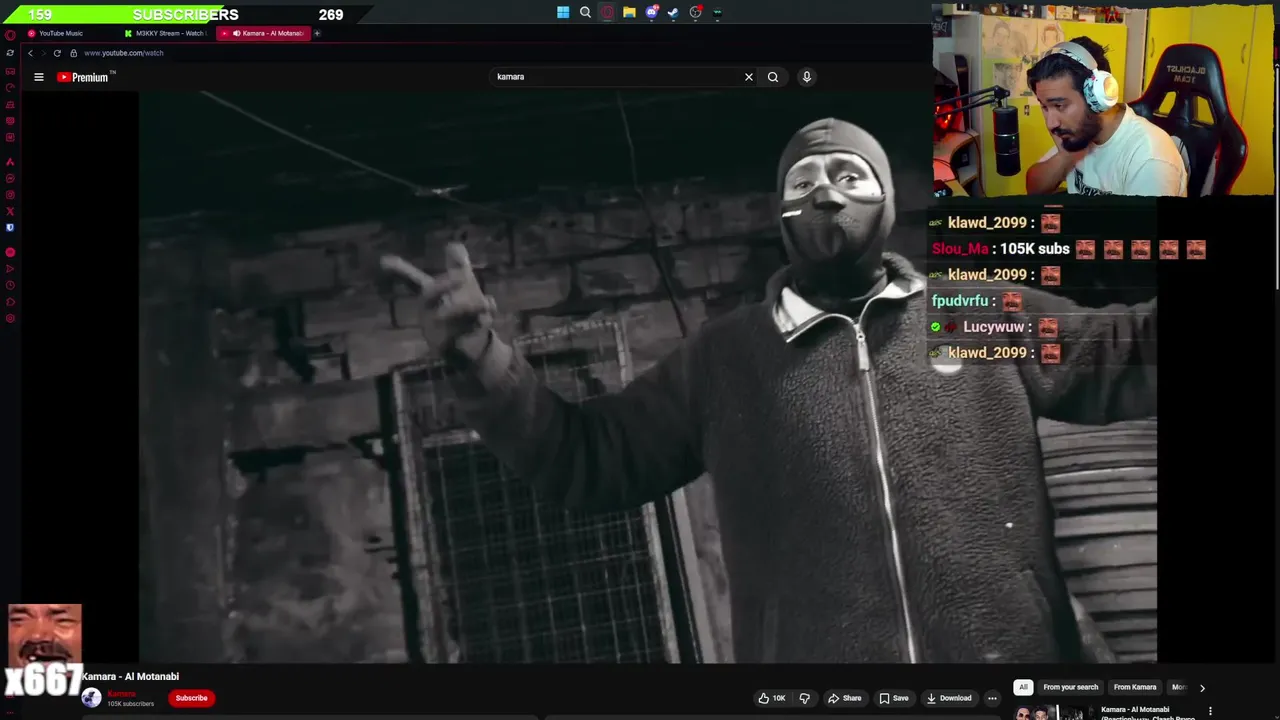The image size is (1280, 720).
Task: Open Messenger in Opera sidebar
Action: [10, 178]
